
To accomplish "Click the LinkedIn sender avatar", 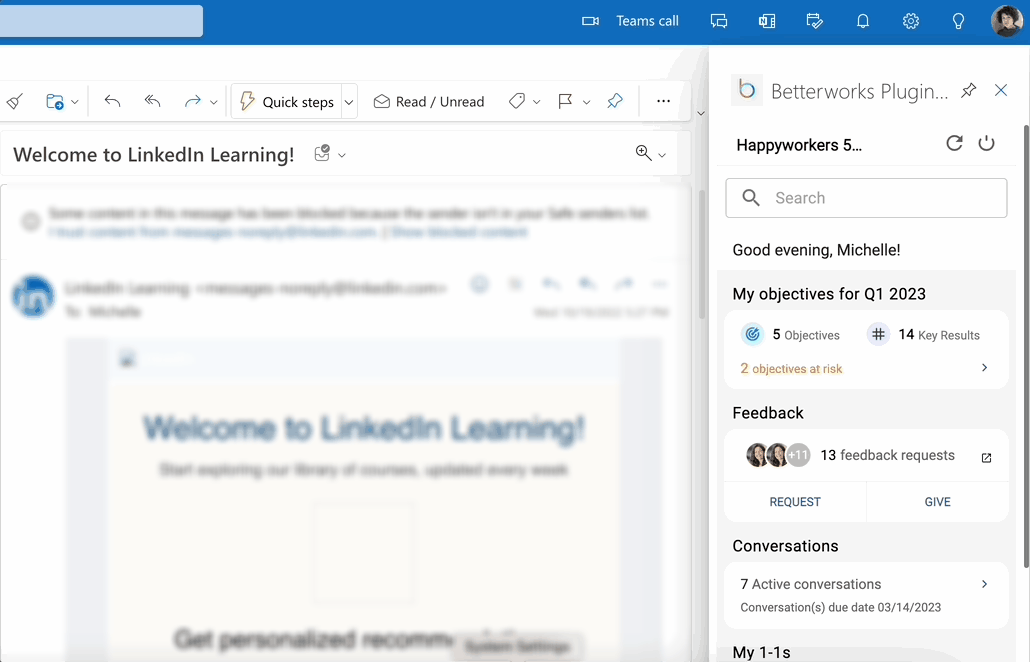I will [33, 296].
